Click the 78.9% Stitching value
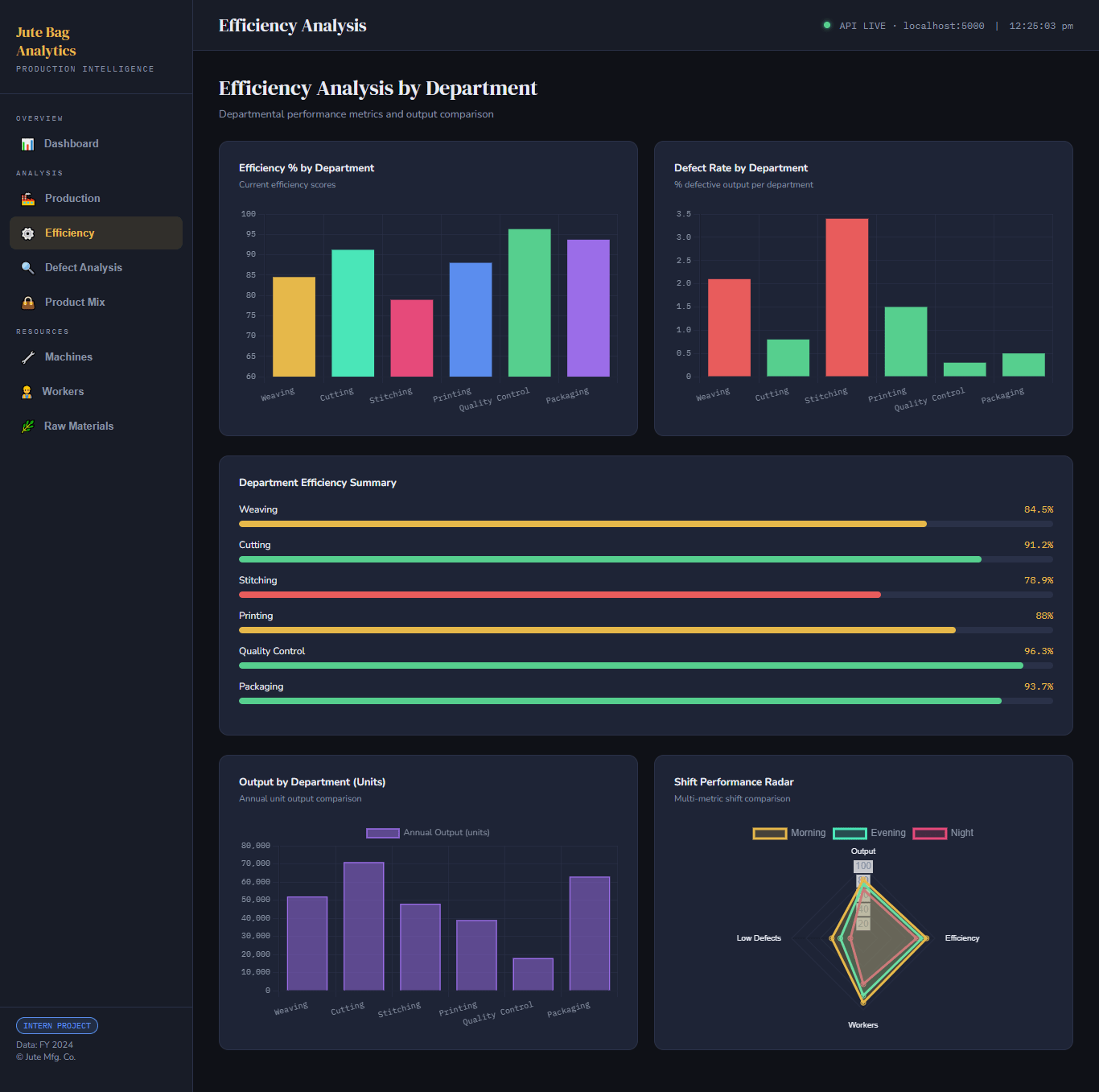This screenshot has height=1092, width=1099. [x=1039, y=580]
